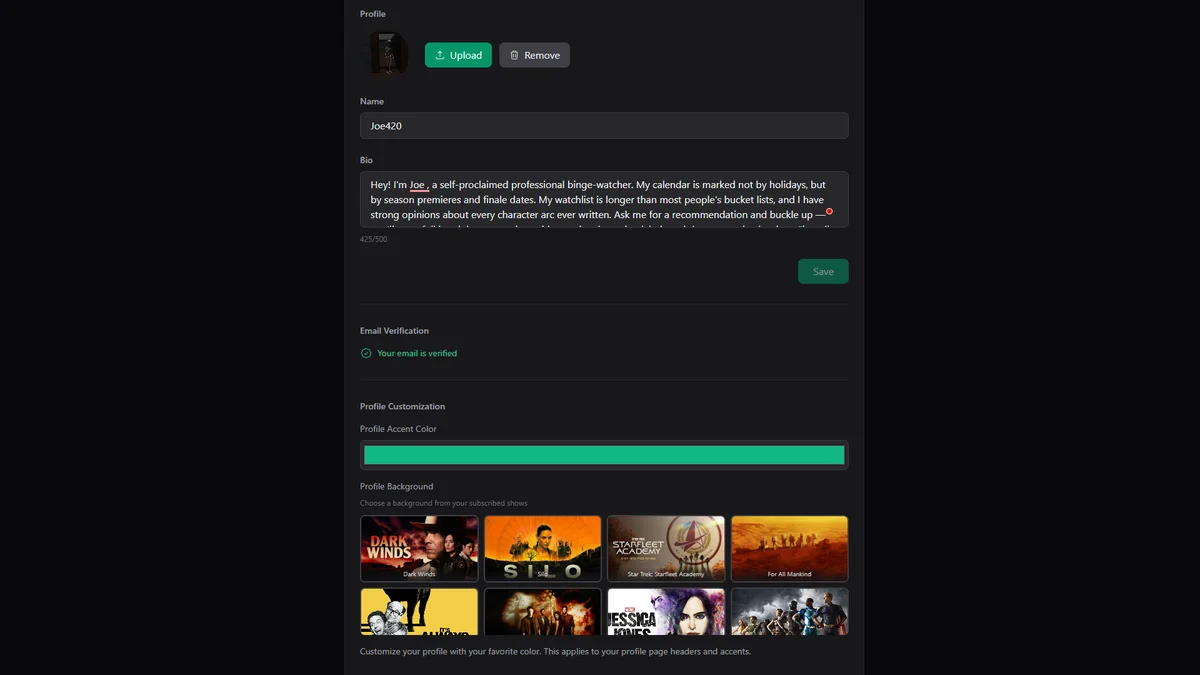The height and width of the screenshot is (675, 1200).
Task: Click the upload arrow icon on Upload button
Action: point(438,55)
